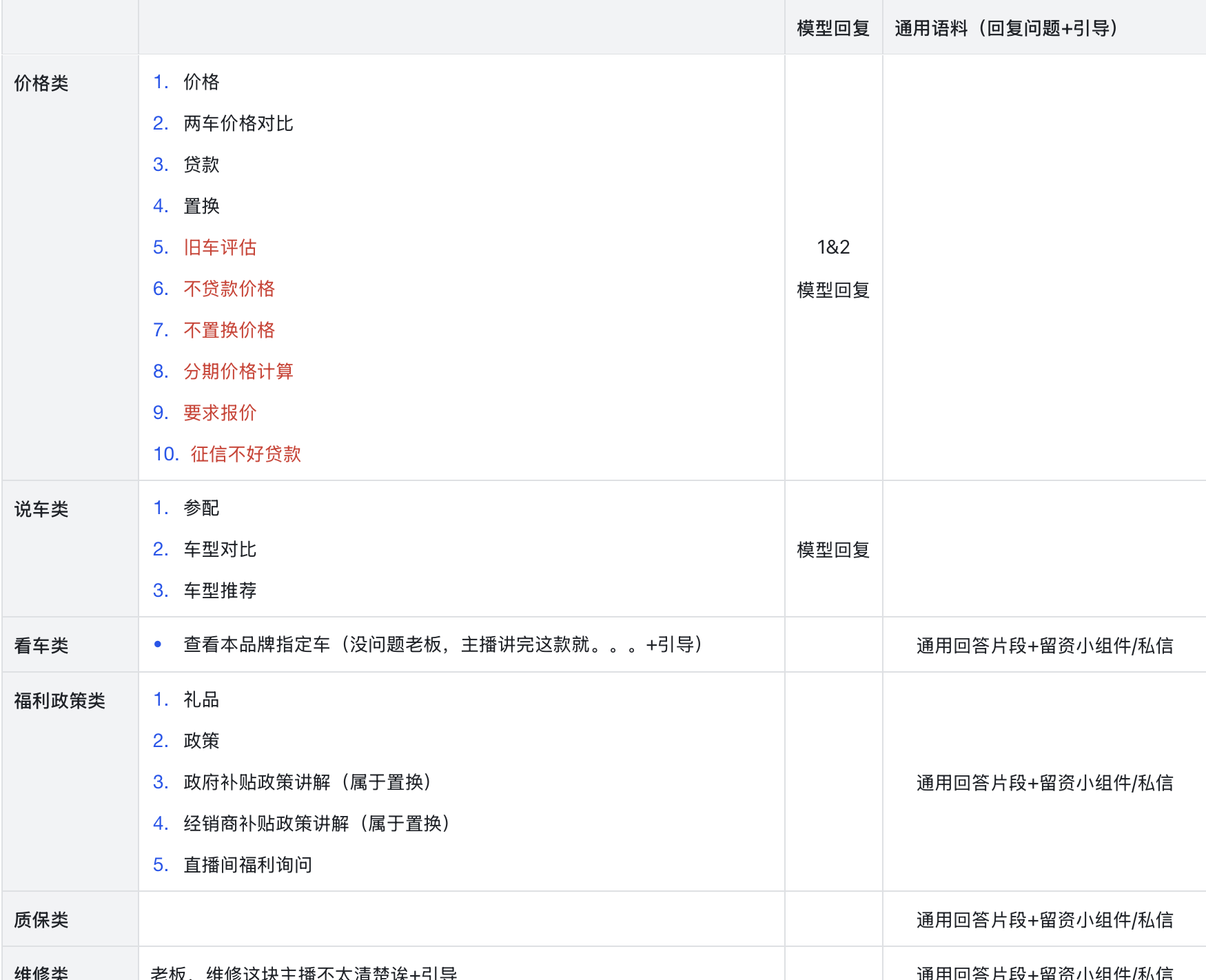Select the 不贷款价格 entry
1206x980 pixels.
[229, 289]
